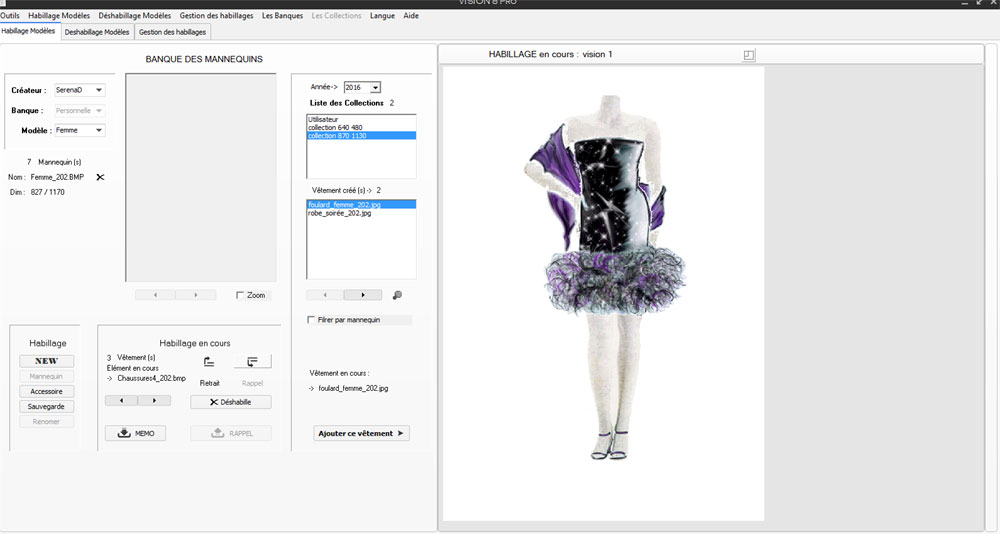Click the small square icon in the Habillage header

tap(749, 55)
